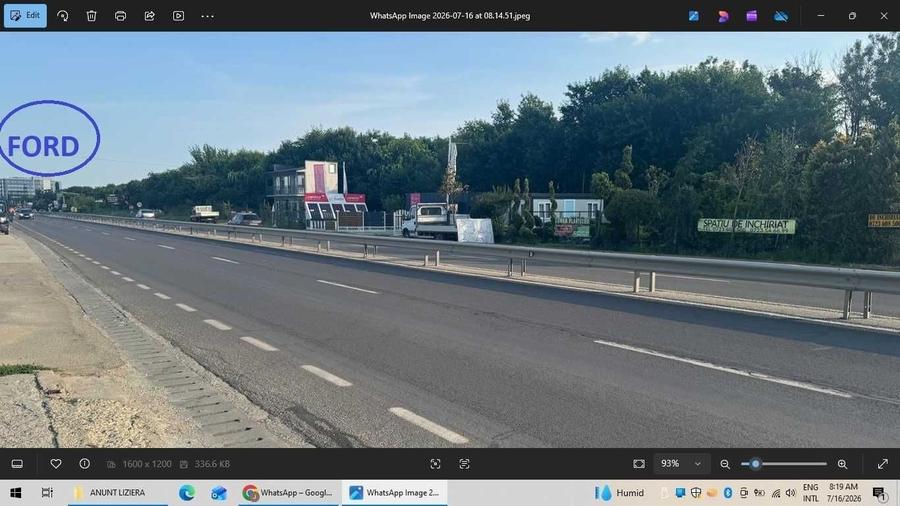Click the zoom out magnifier icon
The image size is (900, 506).
click(725, 464)
